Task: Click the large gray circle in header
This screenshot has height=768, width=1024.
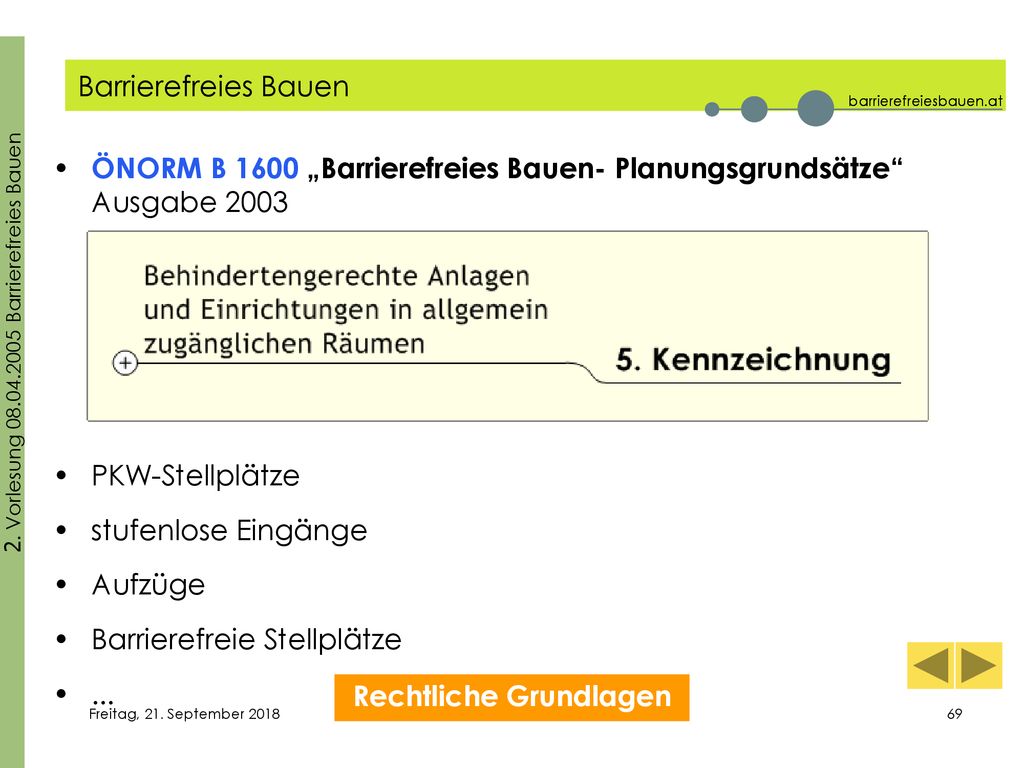Action: click(816, 108)
